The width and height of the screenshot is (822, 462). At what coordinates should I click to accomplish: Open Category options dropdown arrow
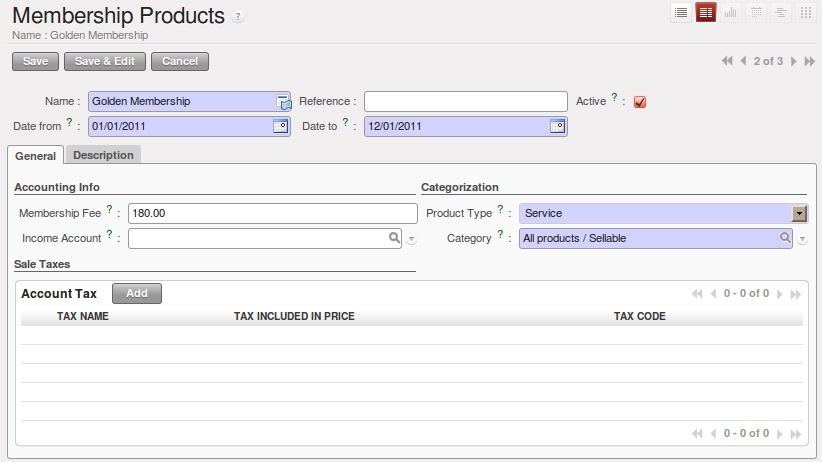[x=802, y=239]
